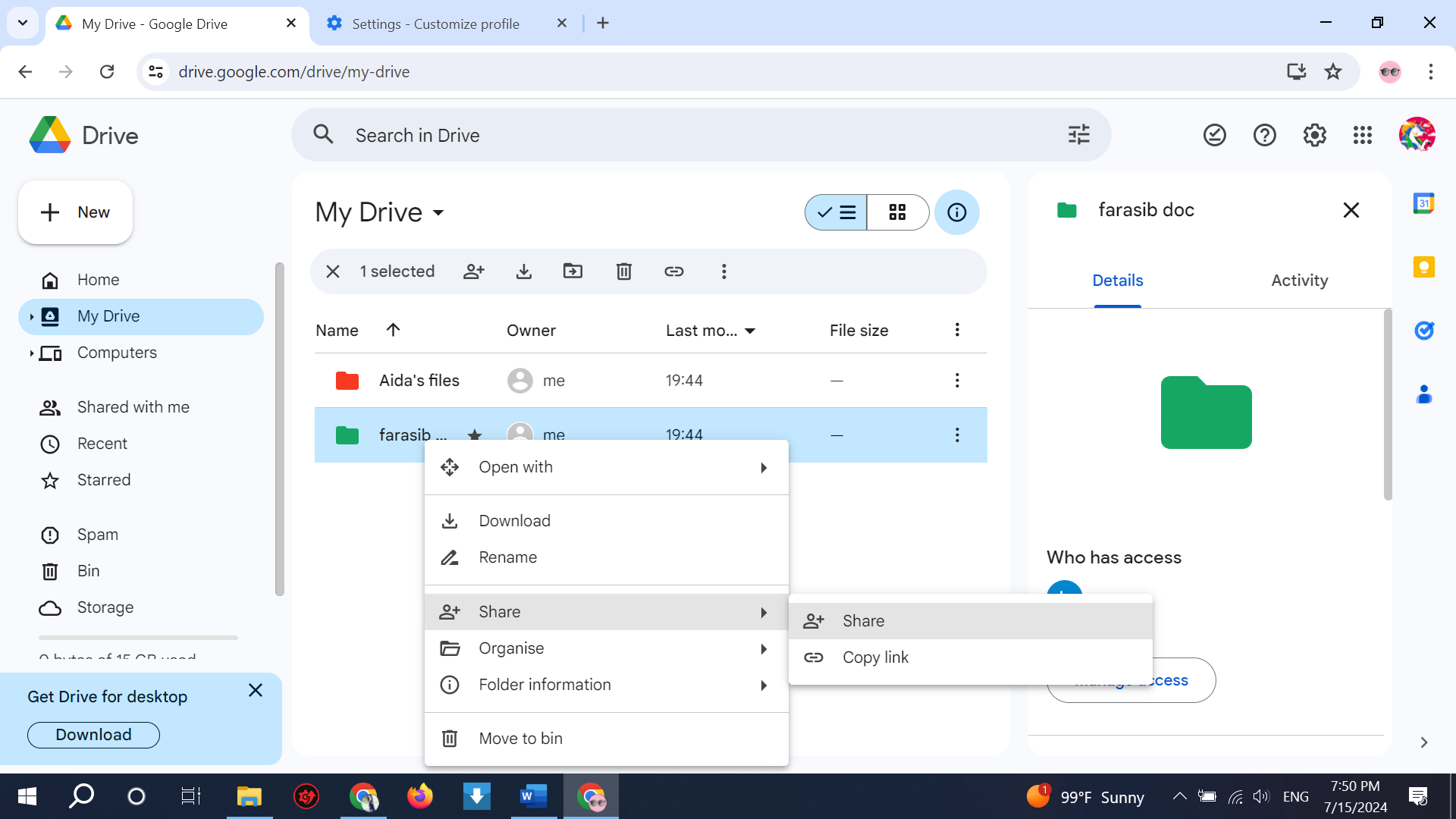
Task: Click the Move to folder icon
Action: (x=573, y=271)
